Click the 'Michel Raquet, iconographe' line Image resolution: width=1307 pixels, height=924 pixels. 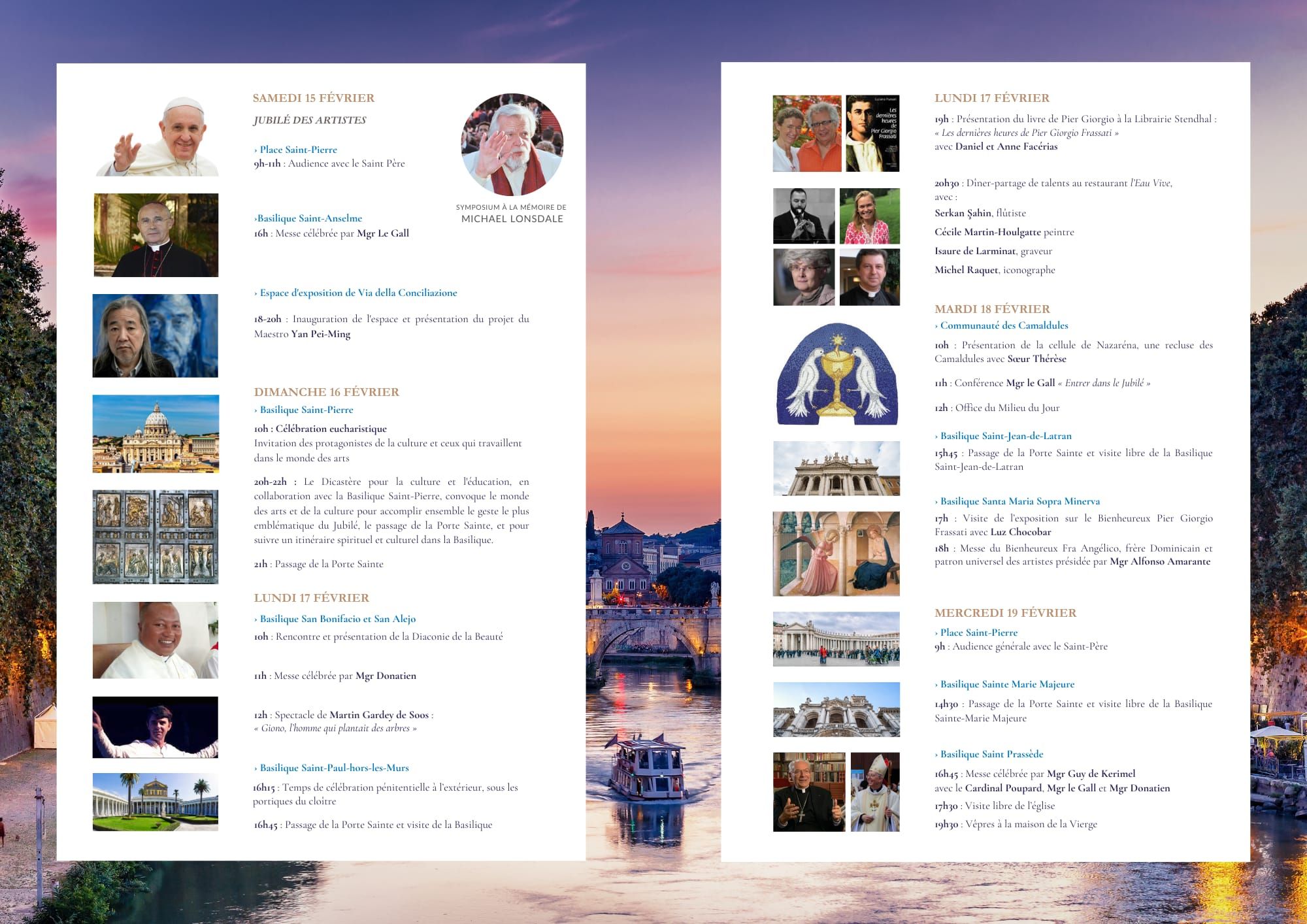pyautogui.click(x=995, y=270)
